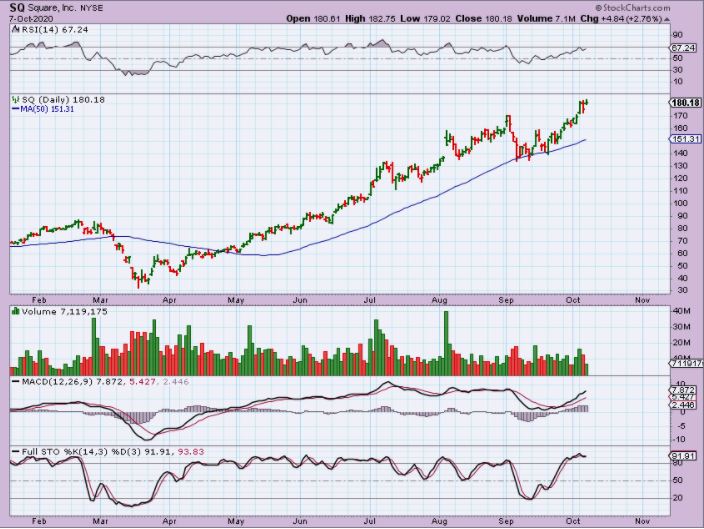
Task: Click the NYSE exchange label
Action: (91, 8)
